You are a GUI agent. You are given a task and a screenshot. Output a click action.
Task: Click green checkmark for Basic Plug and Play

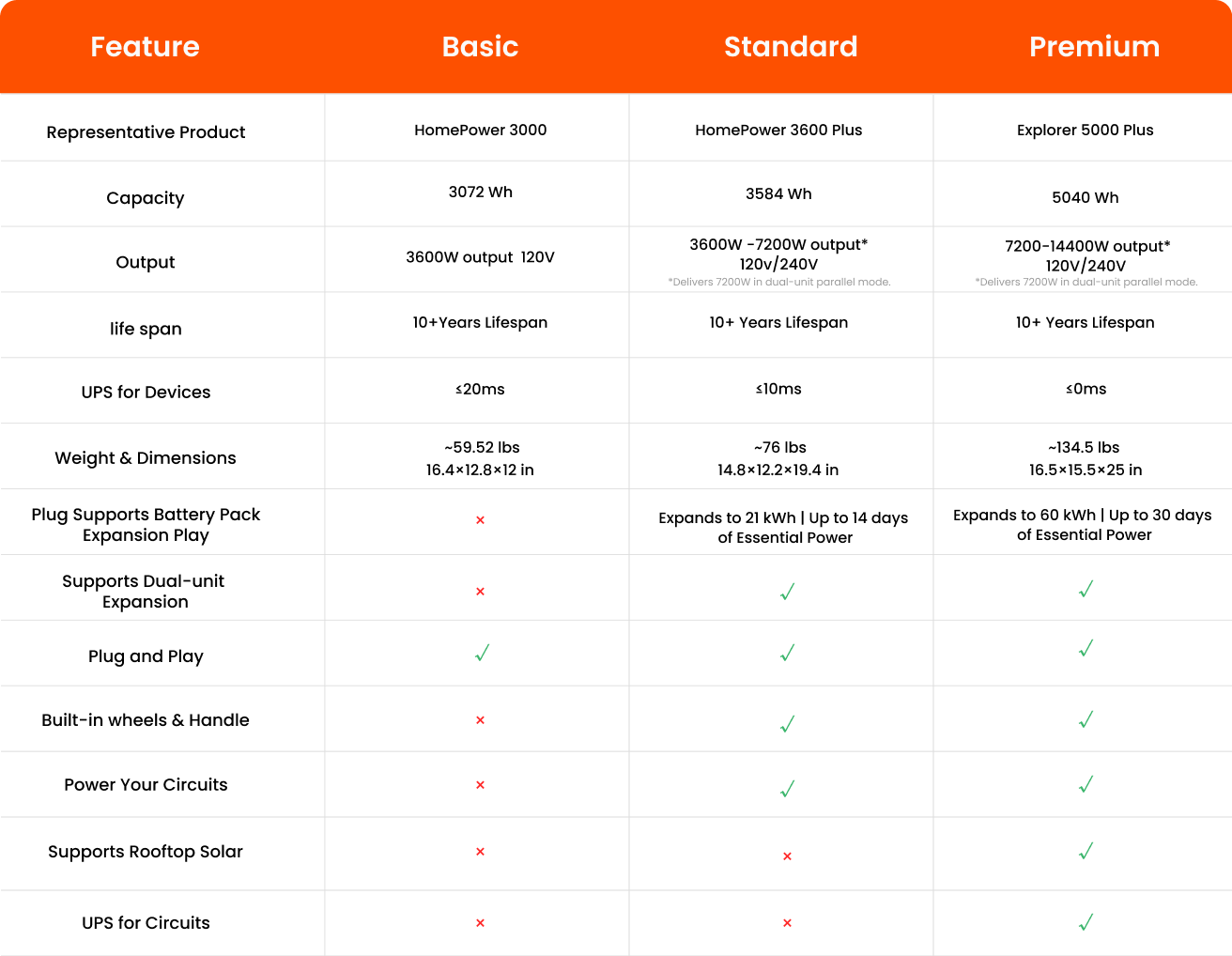(x=482, y=653)
